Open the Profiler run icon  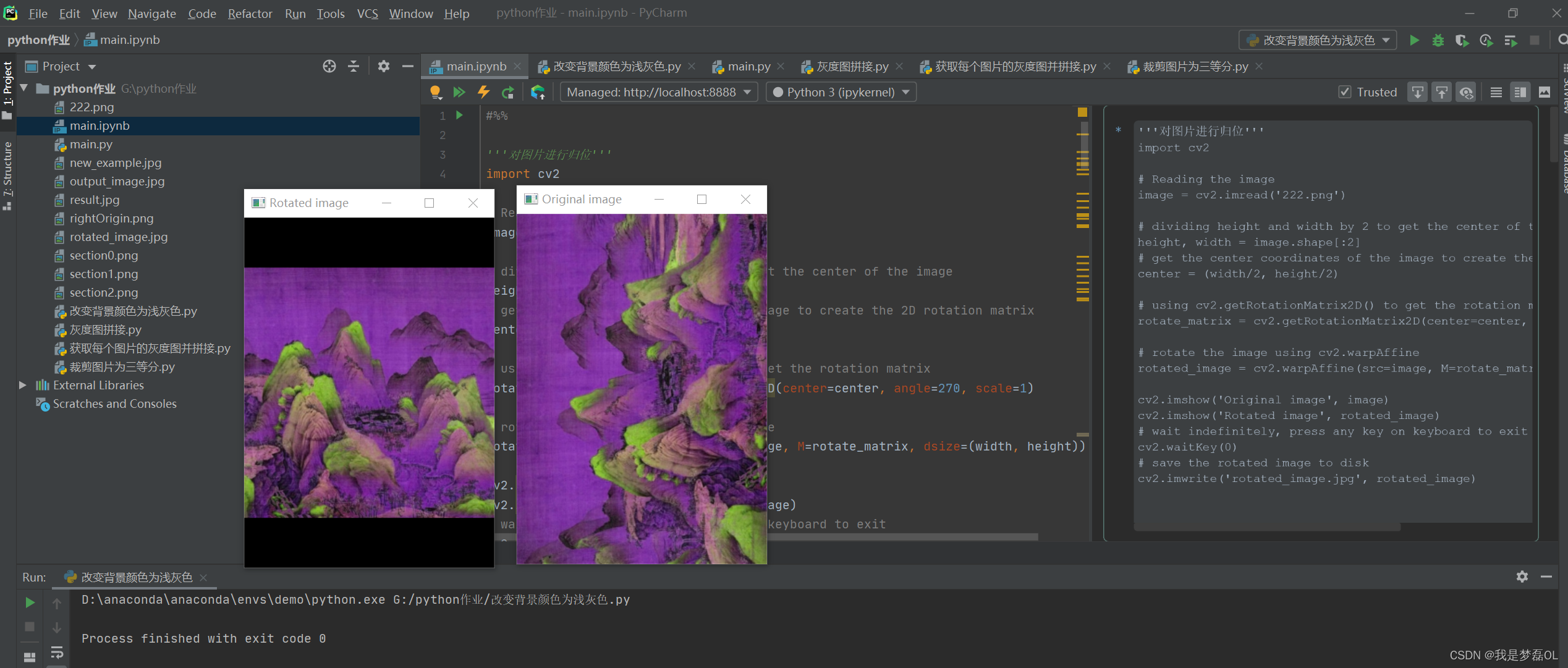(1486, 40)
